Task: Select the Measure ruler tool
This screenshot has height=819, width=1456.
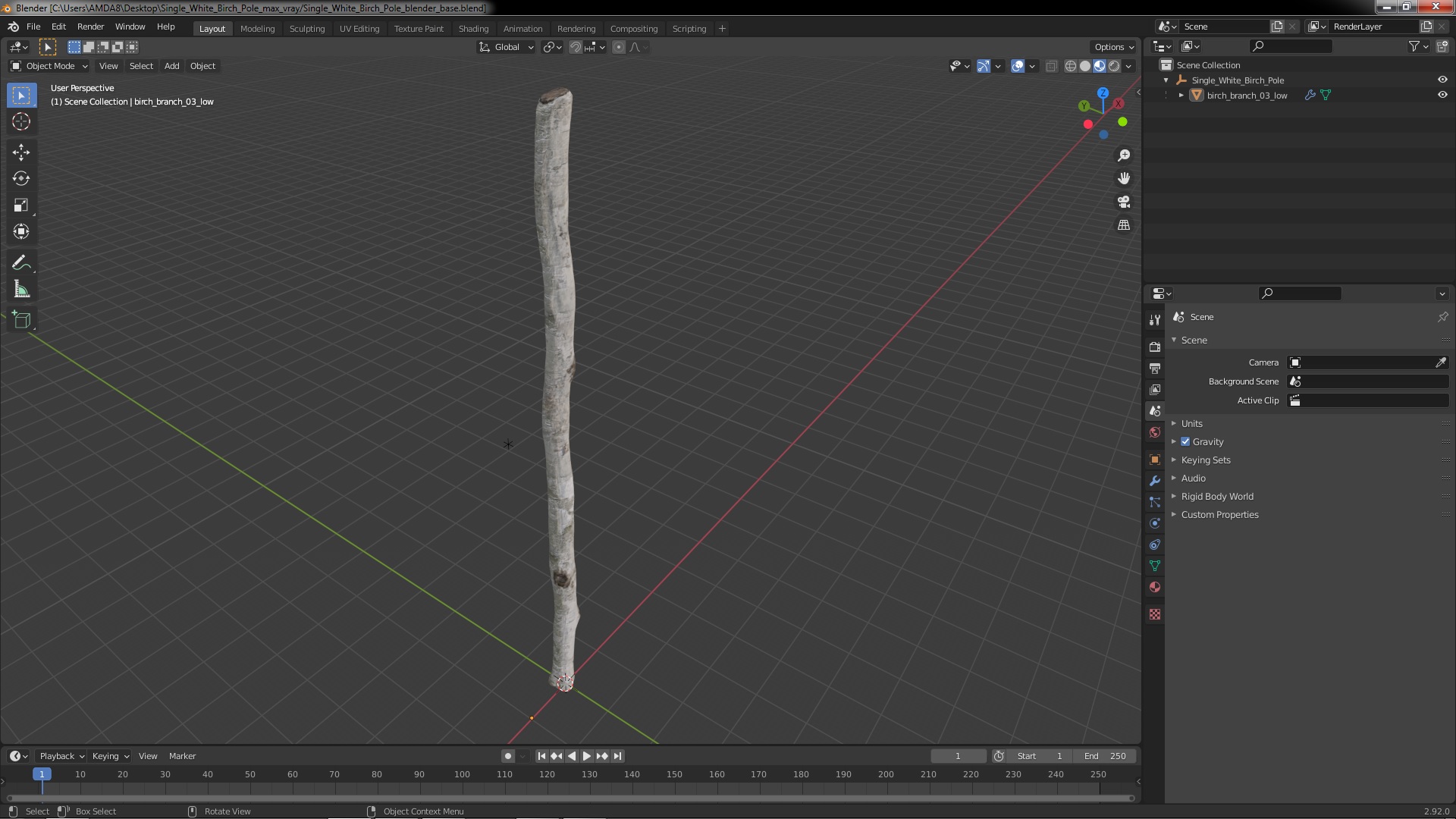Action: click(x=21, y=290)
